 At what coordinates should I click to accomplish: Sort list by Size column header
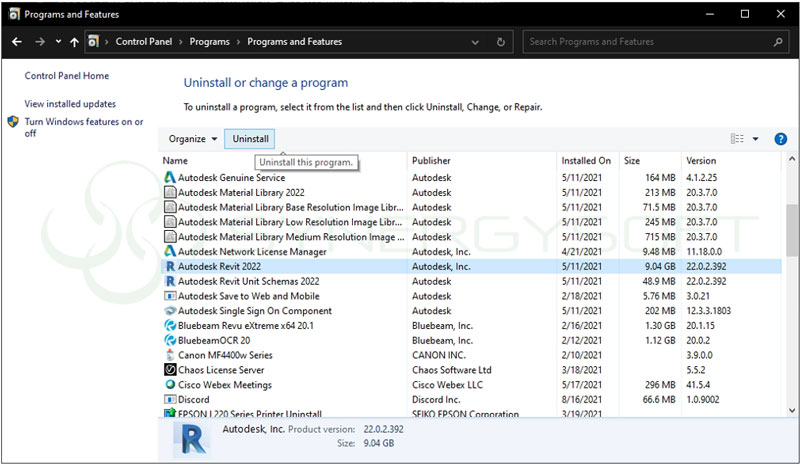pos(632,160)
